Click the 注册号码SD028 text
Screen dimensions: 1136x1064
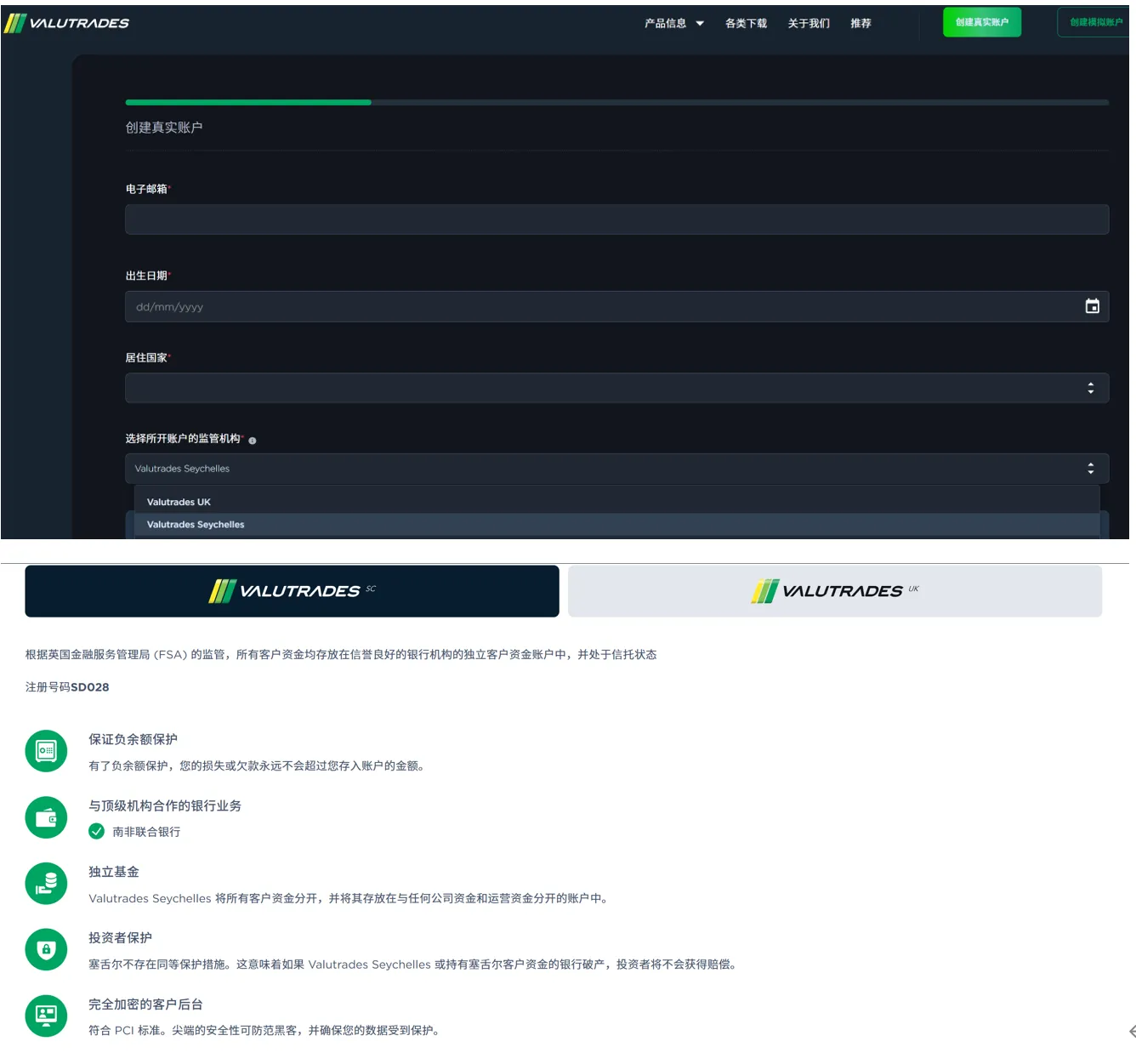(67, 687)
